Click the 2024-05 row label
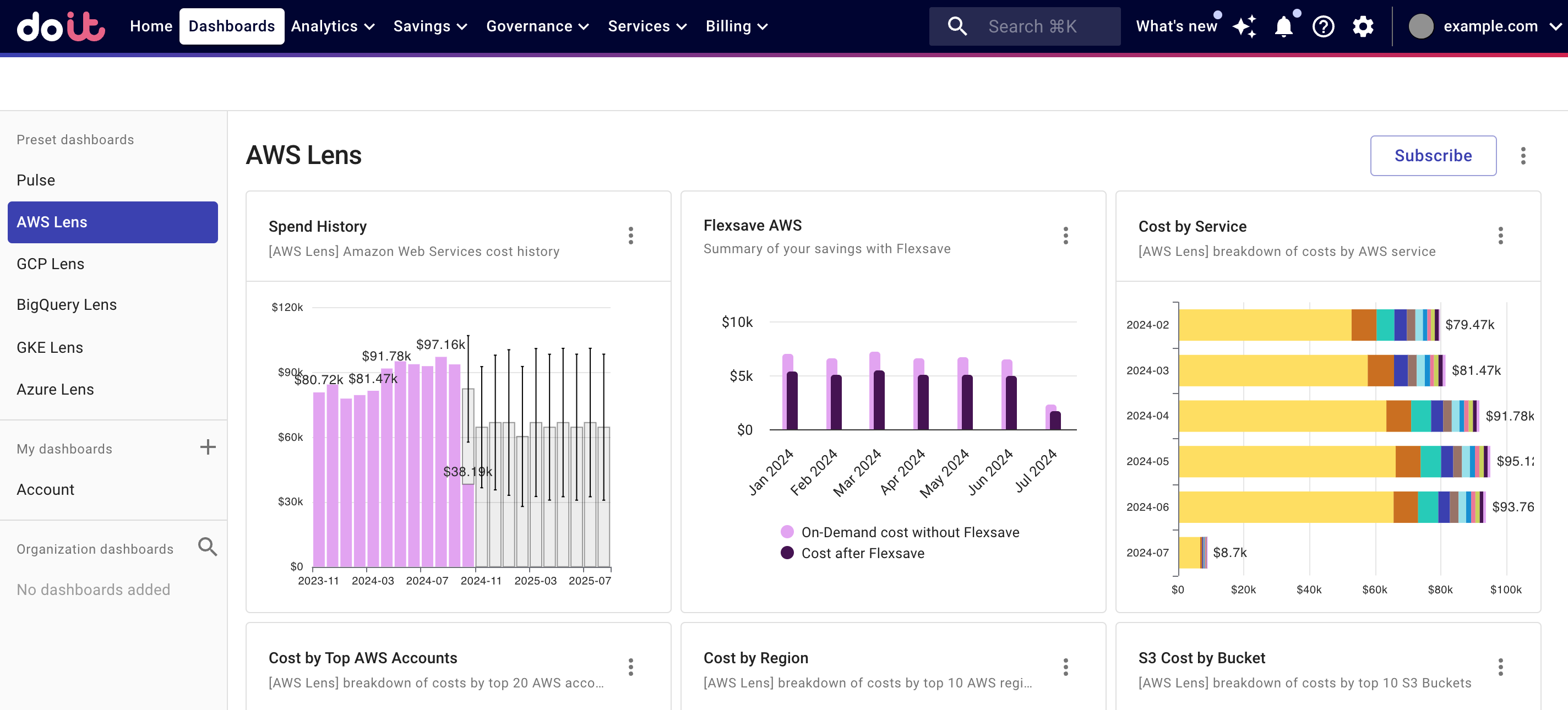The image size is (1568, 710). (1147, 461)
